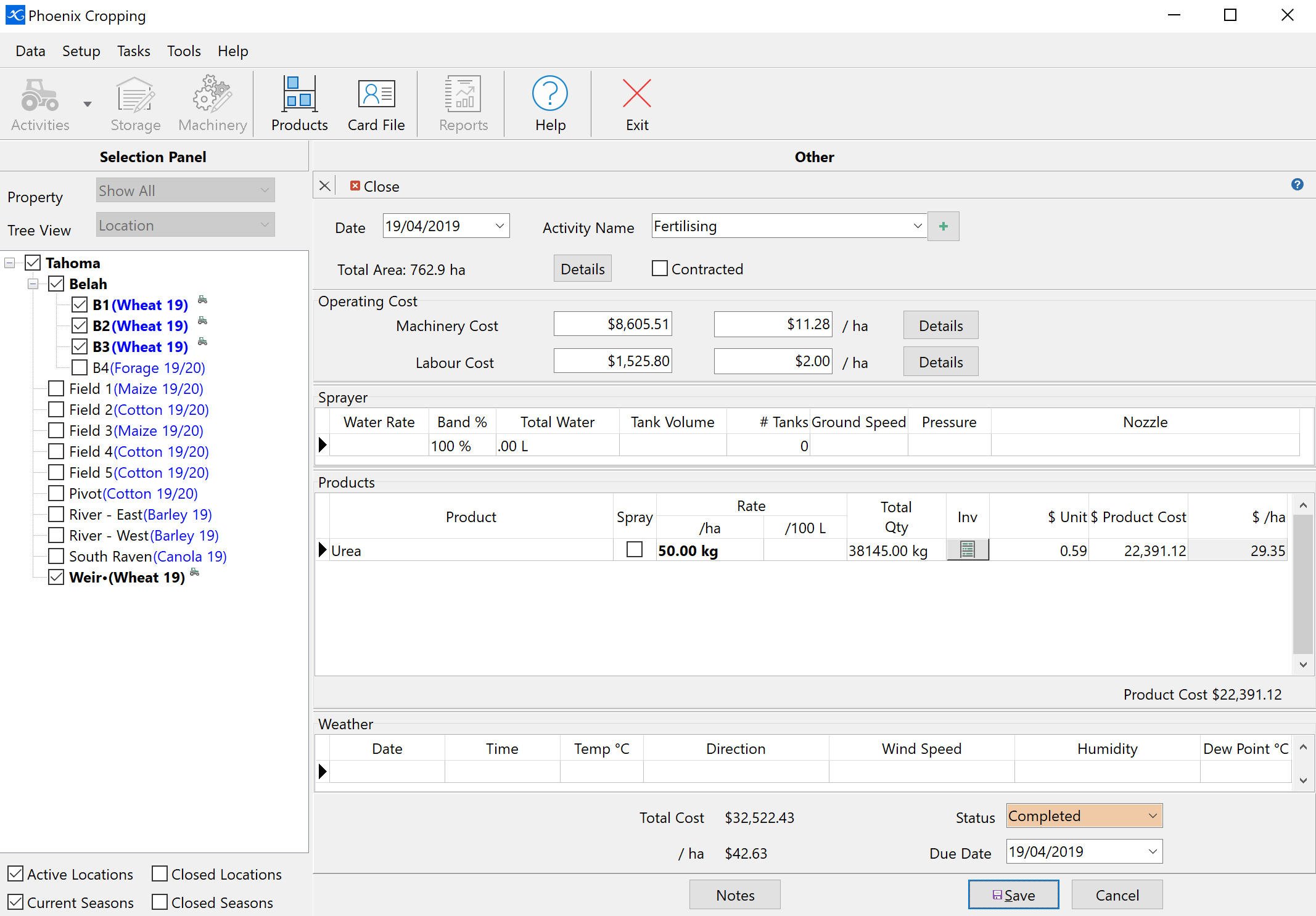Viewport: 1316px width, 916px height.
Task: Click the Products list scrollbar thumb
Action: 1303,584
